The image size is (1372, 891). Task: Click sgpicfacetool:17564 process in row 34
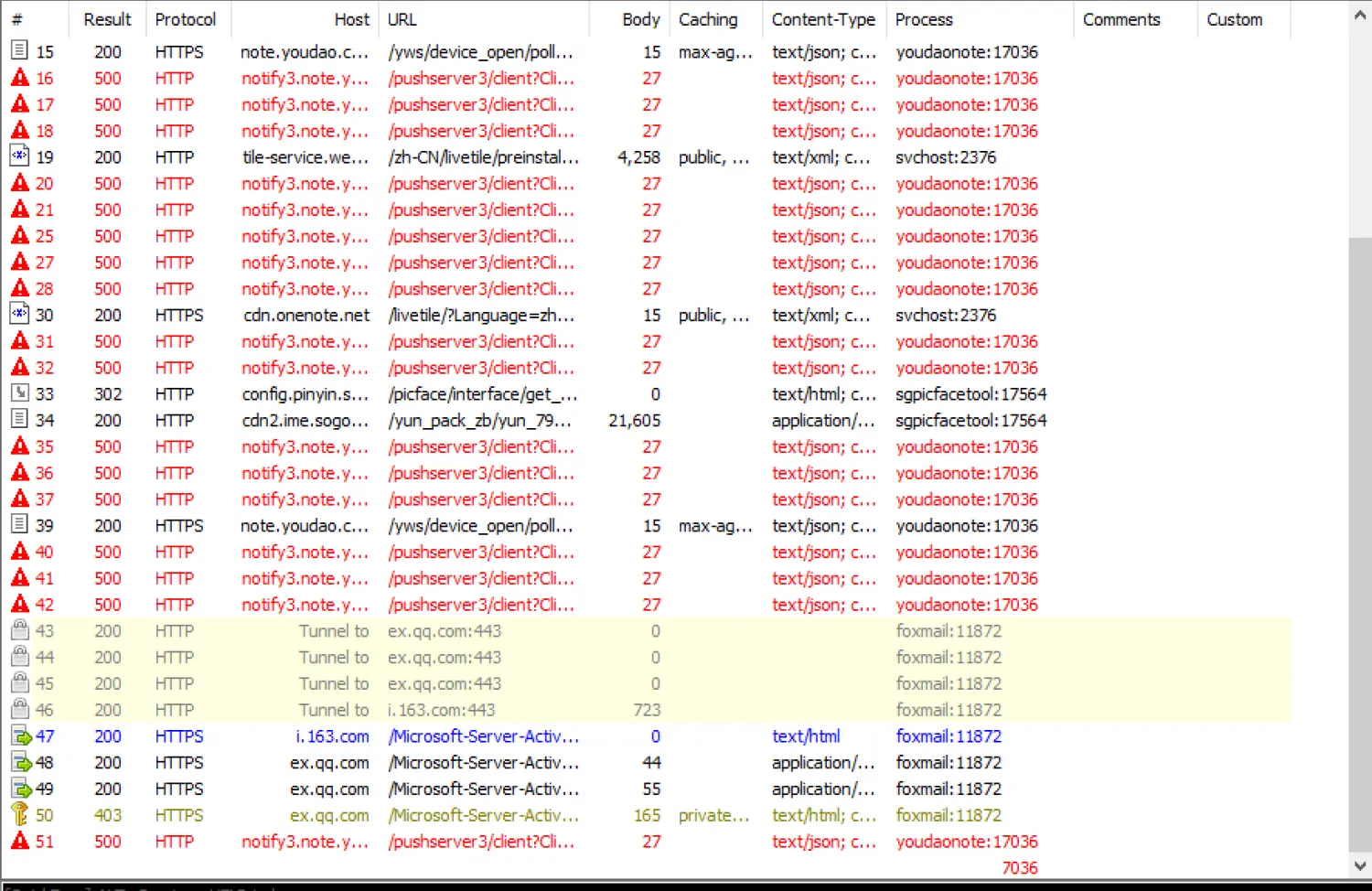coord(971,420)
